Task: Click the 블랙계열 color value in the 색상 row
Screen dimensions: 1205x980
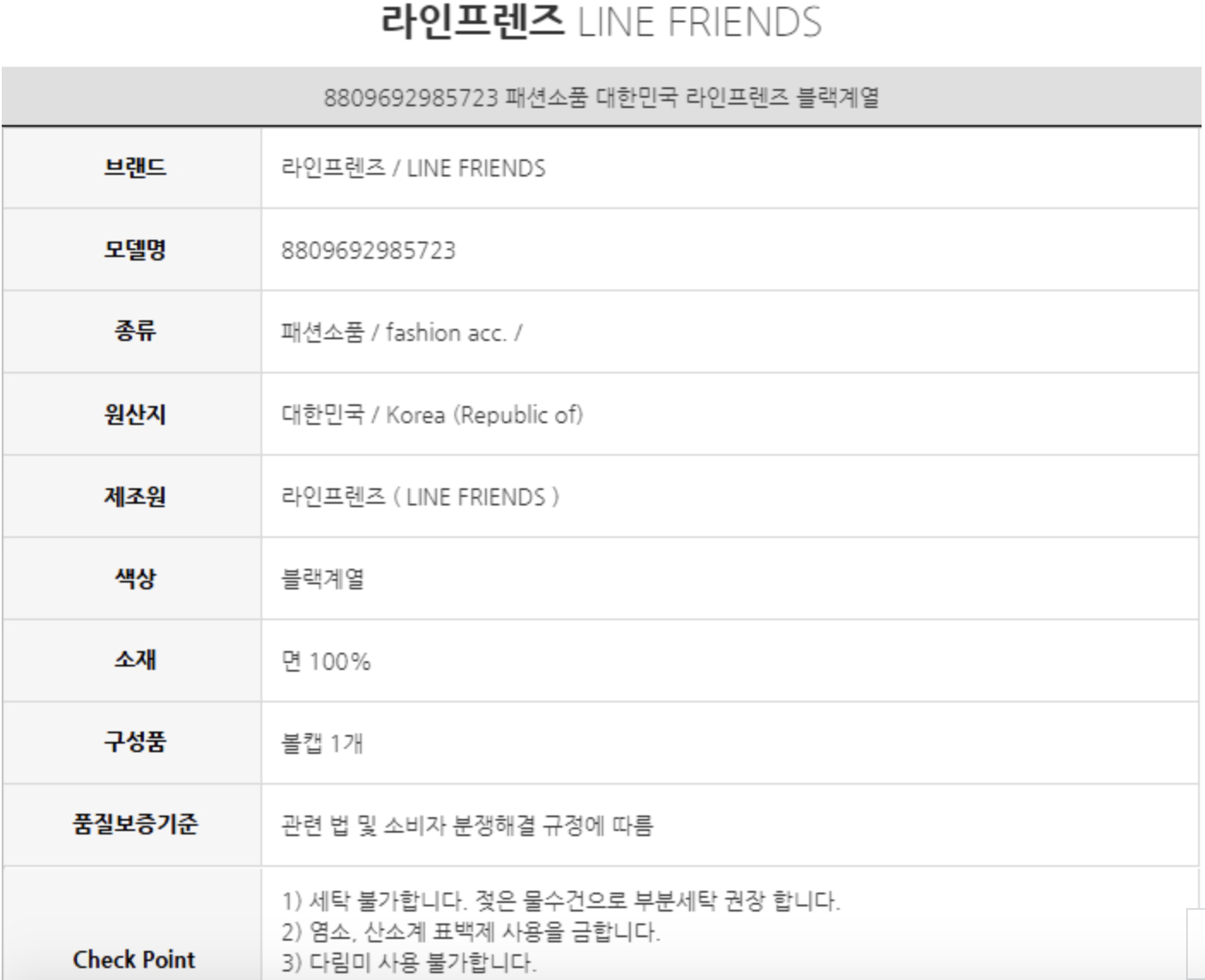Action: 323,580
